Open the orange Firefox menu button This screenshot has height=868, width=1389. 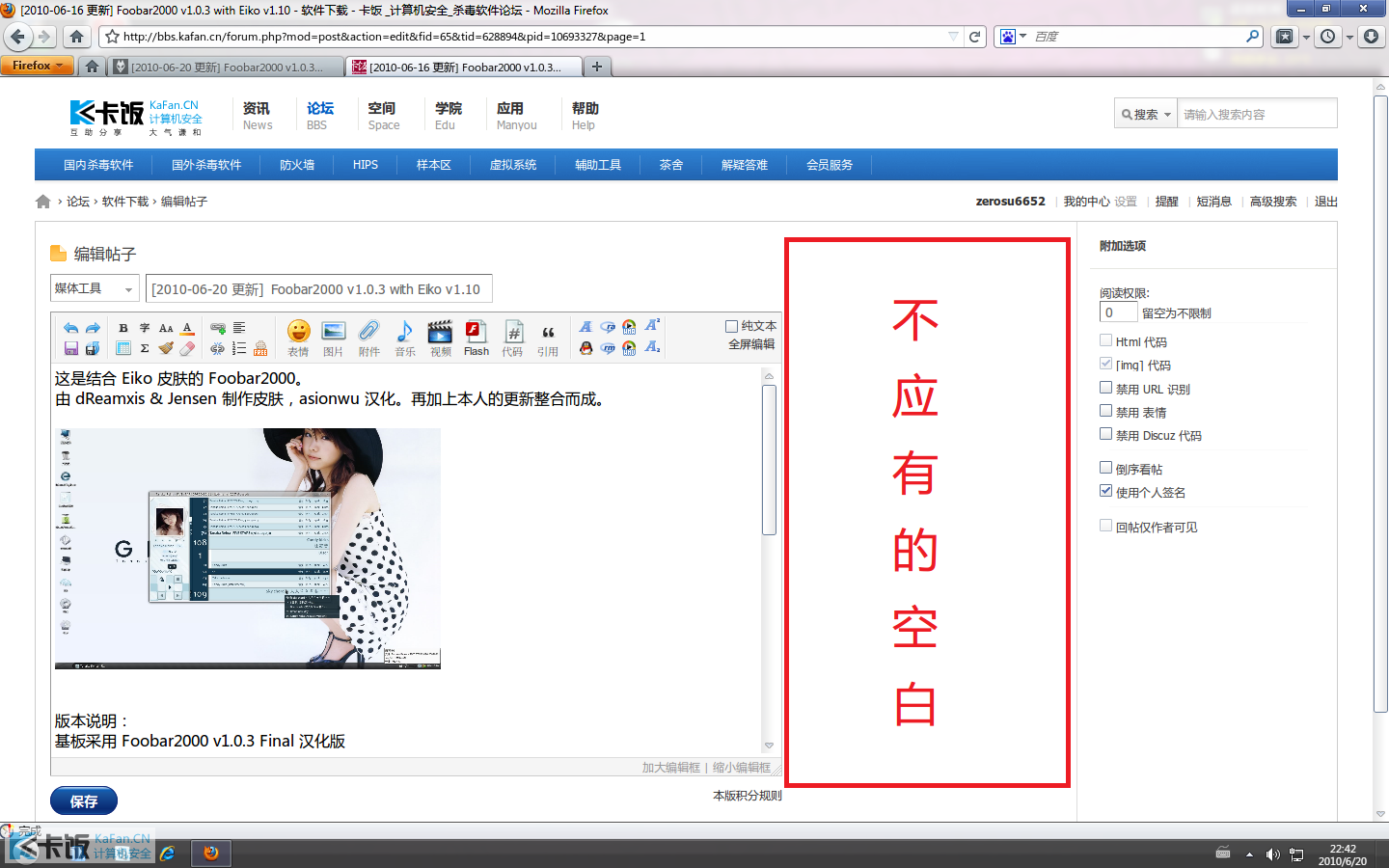click(37, 66)
